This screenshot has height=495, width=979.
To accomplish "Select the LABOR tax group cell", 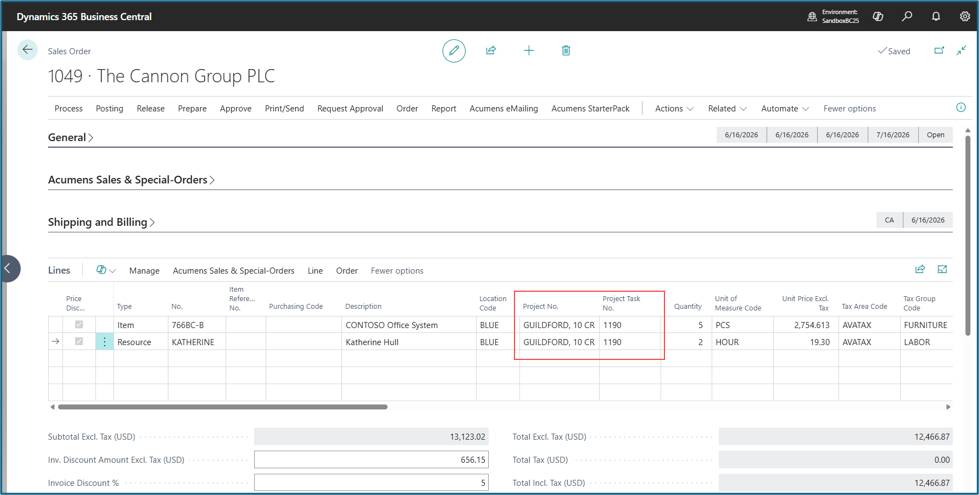I will 926,342.
